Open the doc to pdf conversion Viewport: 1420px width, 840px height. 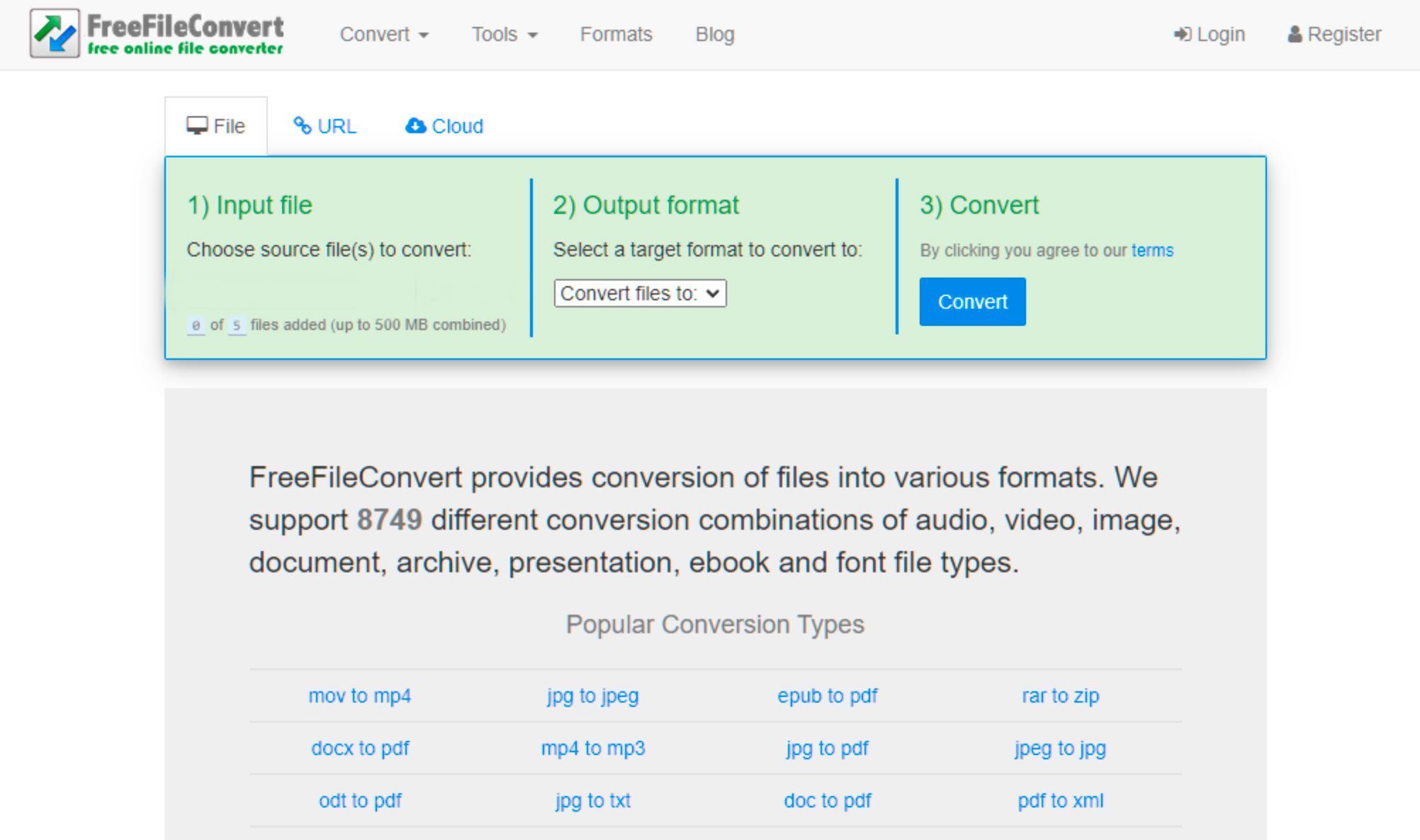click(827, 801)
